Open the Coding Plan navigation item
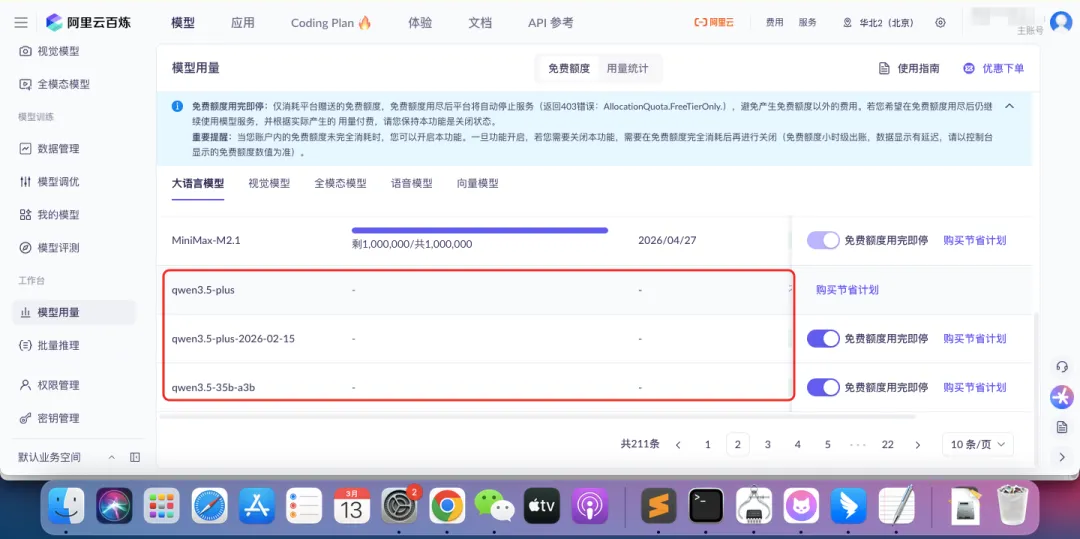 click(331, 23)
